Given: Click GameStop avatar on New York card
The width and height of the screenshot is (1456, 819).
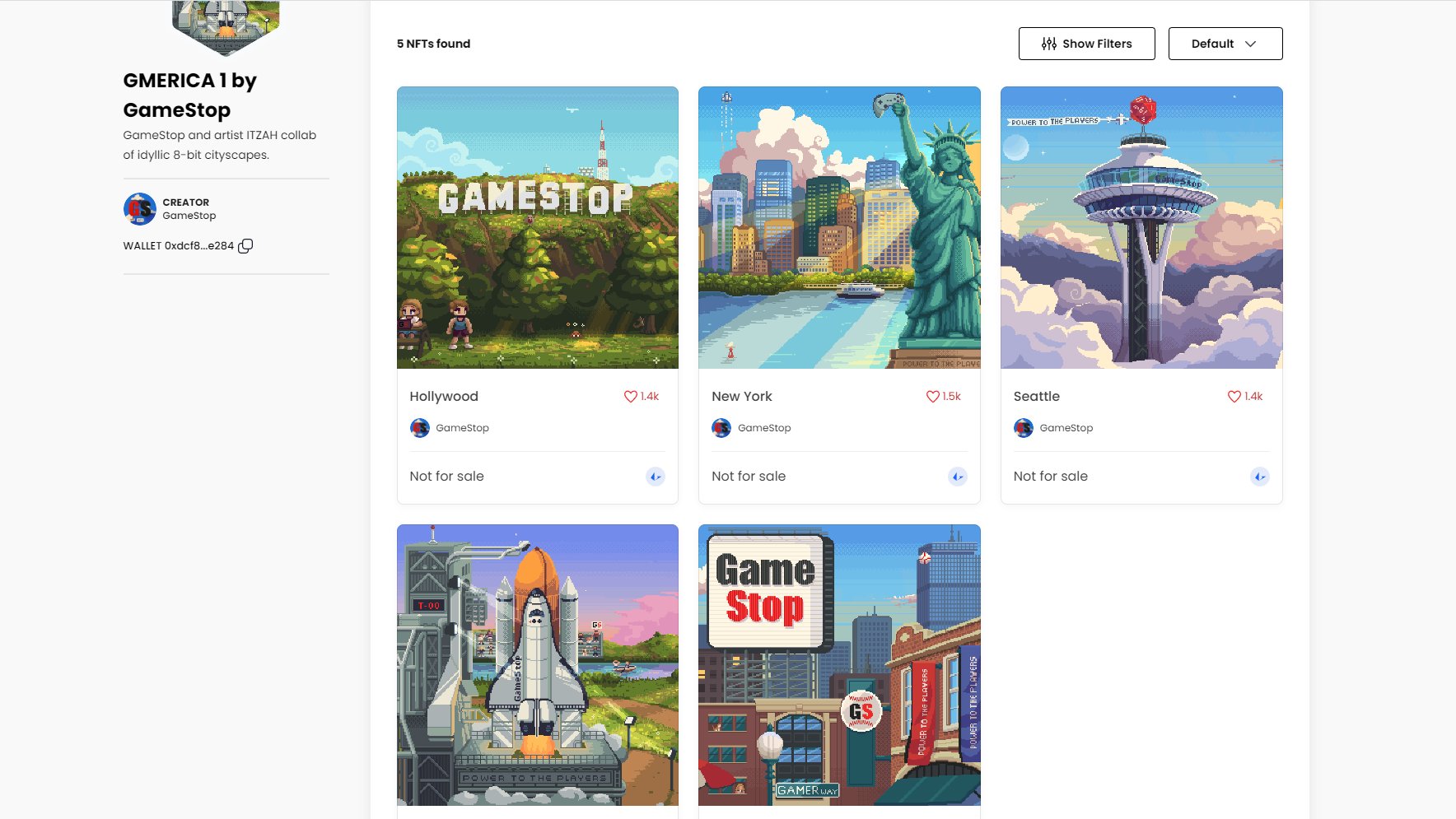Looking at the screenshot, I should coord(721,428).
